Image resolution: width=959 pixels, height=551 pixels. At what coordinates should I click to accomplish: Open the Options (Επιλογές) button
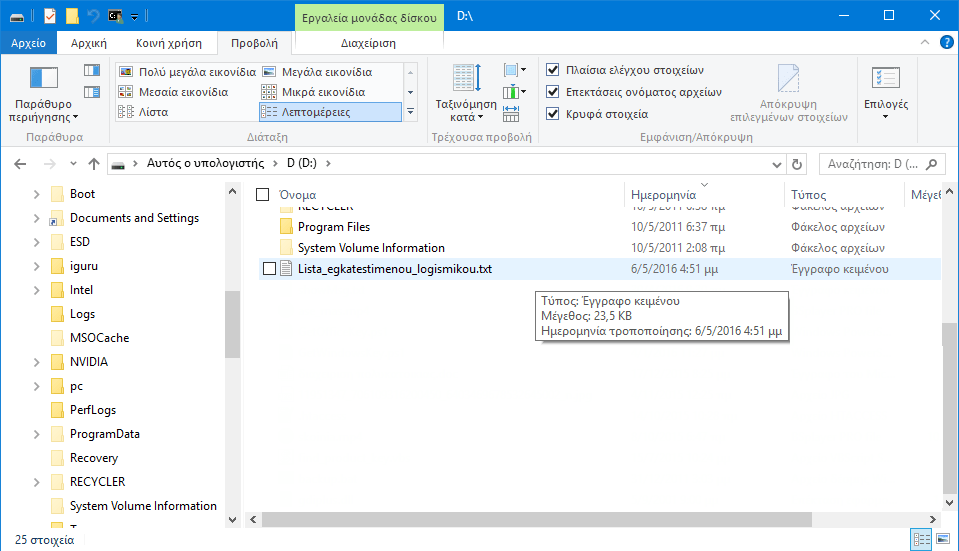[885, 94]
